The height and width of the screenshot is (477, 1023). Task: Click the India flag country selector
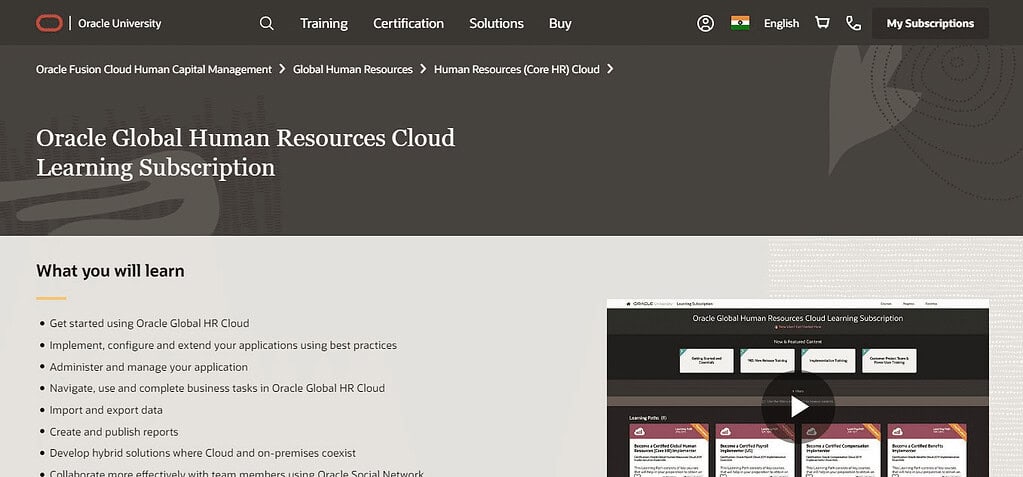pos(740,23)
